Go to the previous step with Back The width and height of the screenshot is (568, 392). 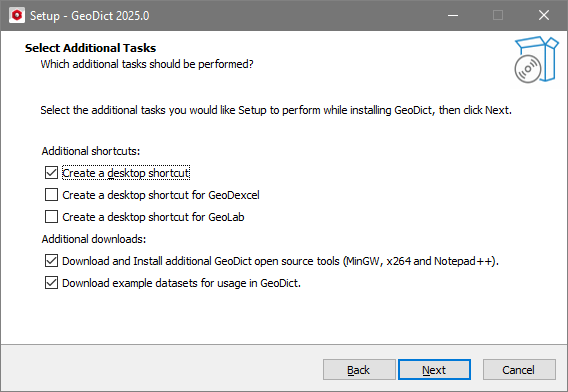(359, 370)
